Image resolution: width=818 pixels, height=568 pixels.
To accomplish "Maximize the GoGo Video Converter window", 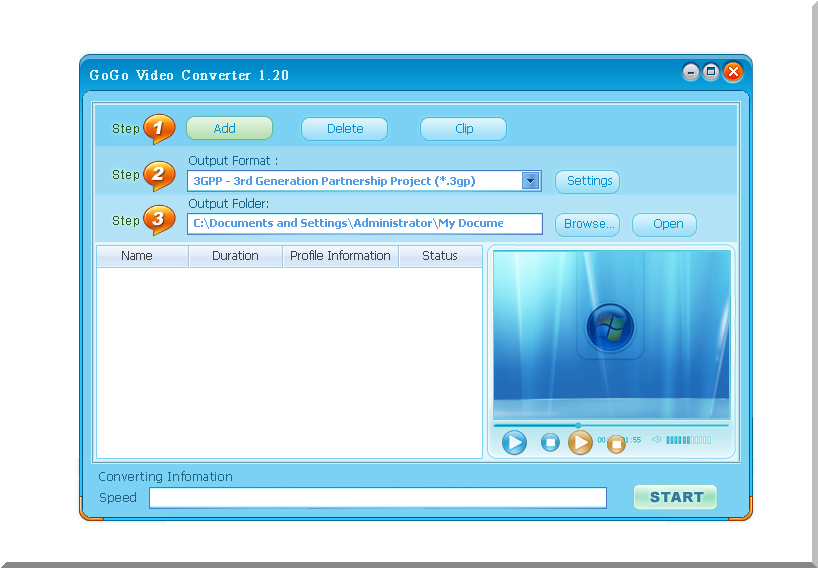I will click(711, 71).
